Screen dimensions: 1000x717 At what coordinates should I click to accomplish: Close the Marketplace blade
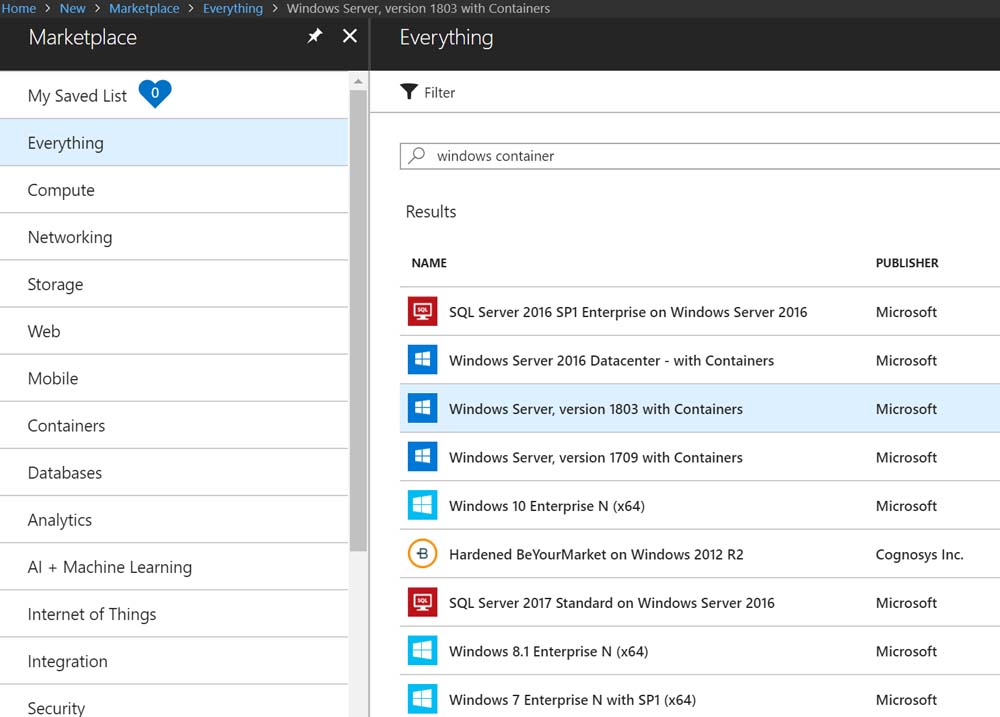(x=349, y=36)
